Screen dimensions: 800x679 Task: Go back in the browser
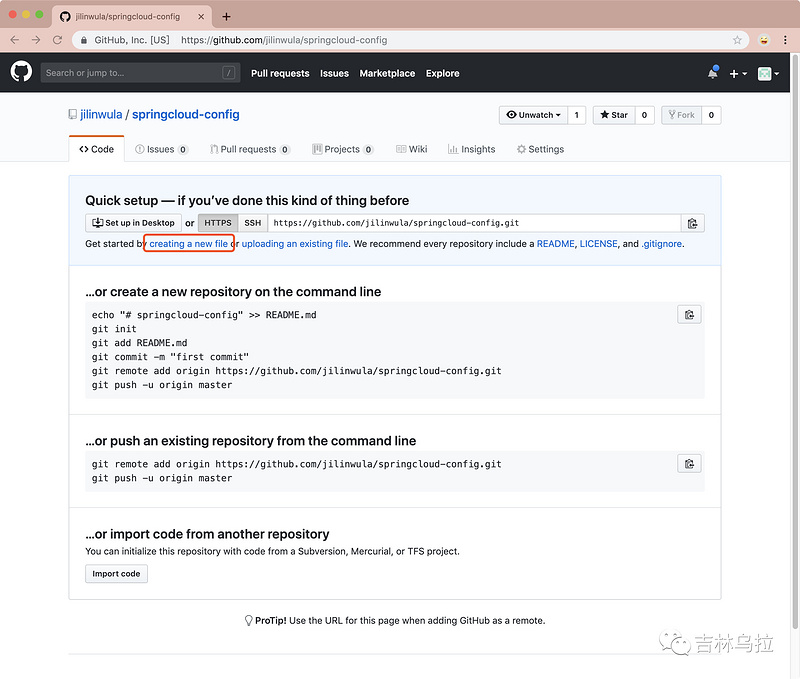tap(15, 40)
